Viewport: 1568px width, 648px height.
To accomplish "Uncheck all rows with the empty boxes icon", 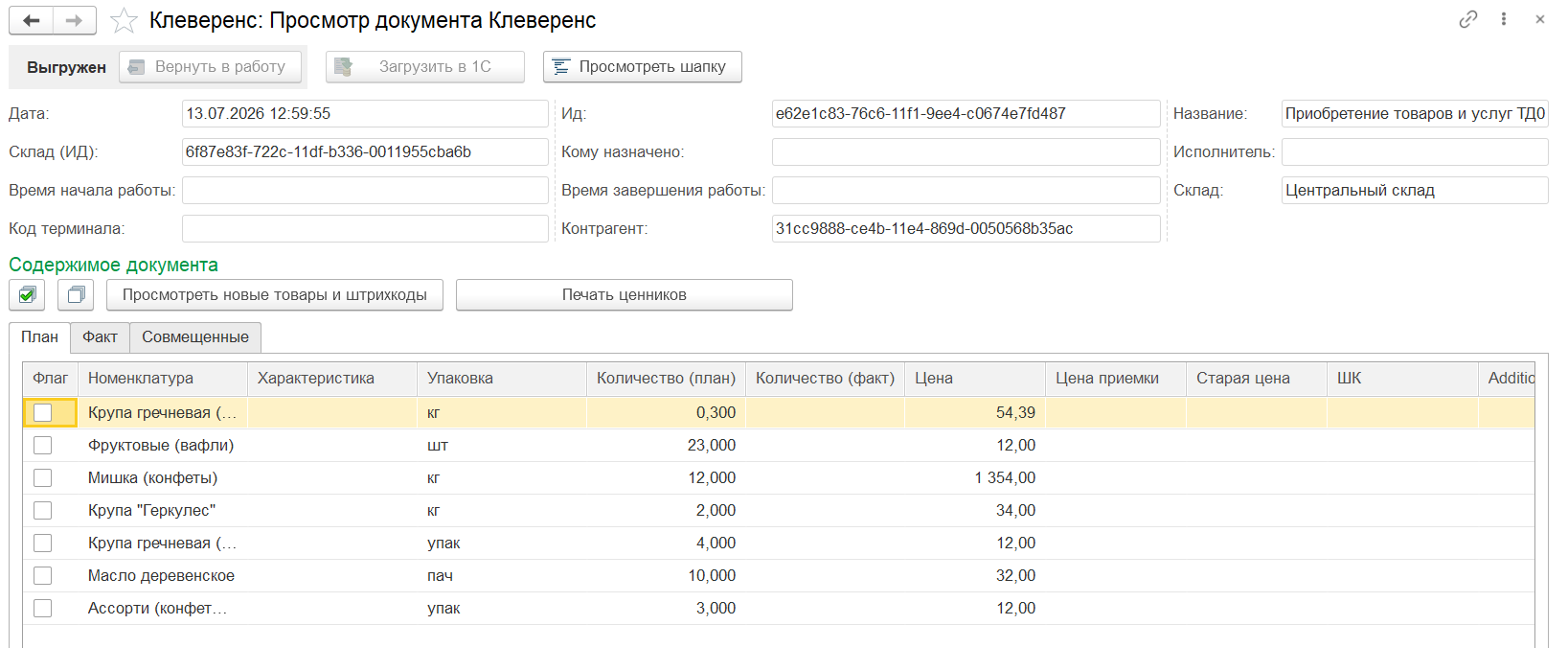I will click(x=76, y=295).
